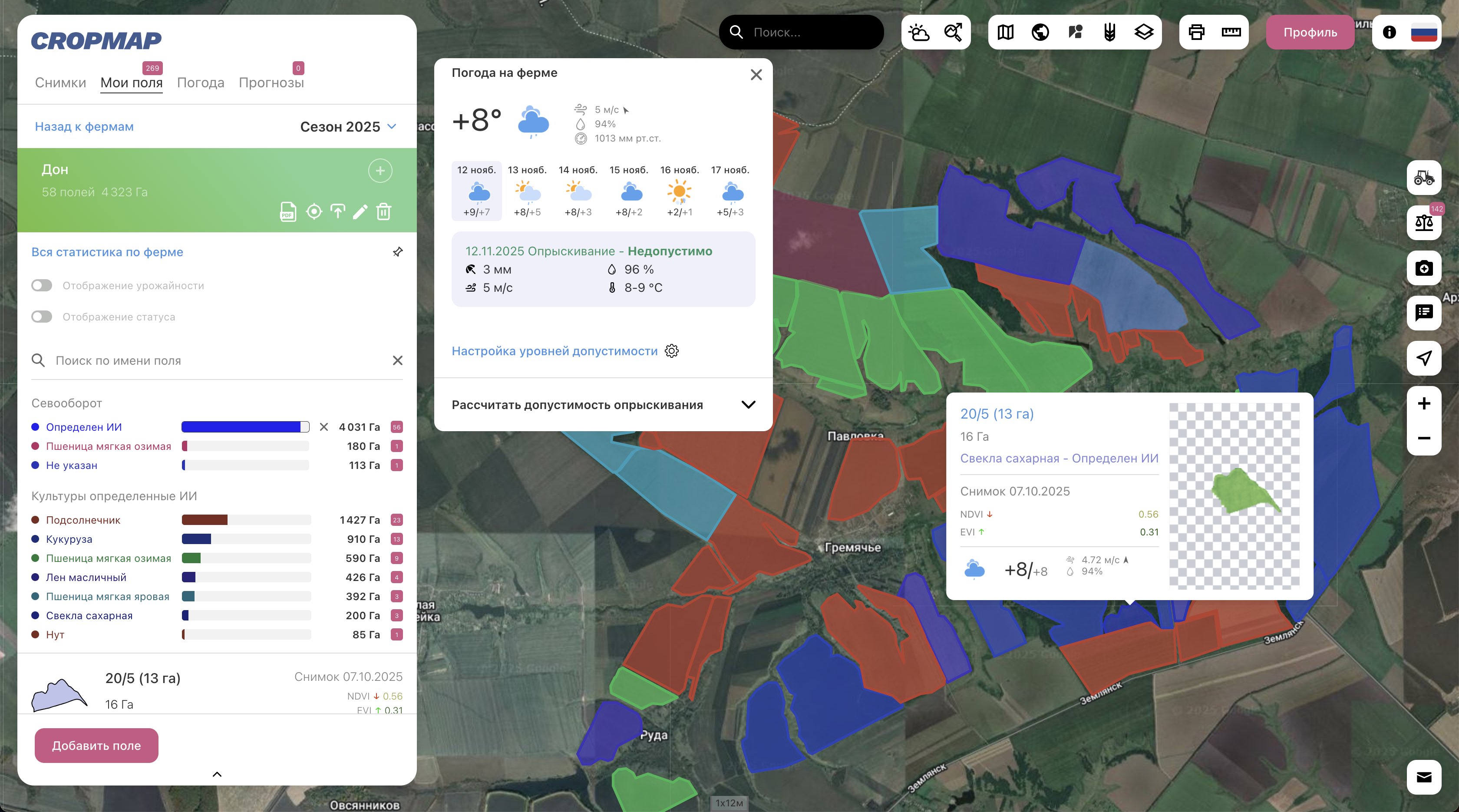Click the pin icon next to farm statistics
Viewport: 1459px width, 812px height.
point(398,252)
